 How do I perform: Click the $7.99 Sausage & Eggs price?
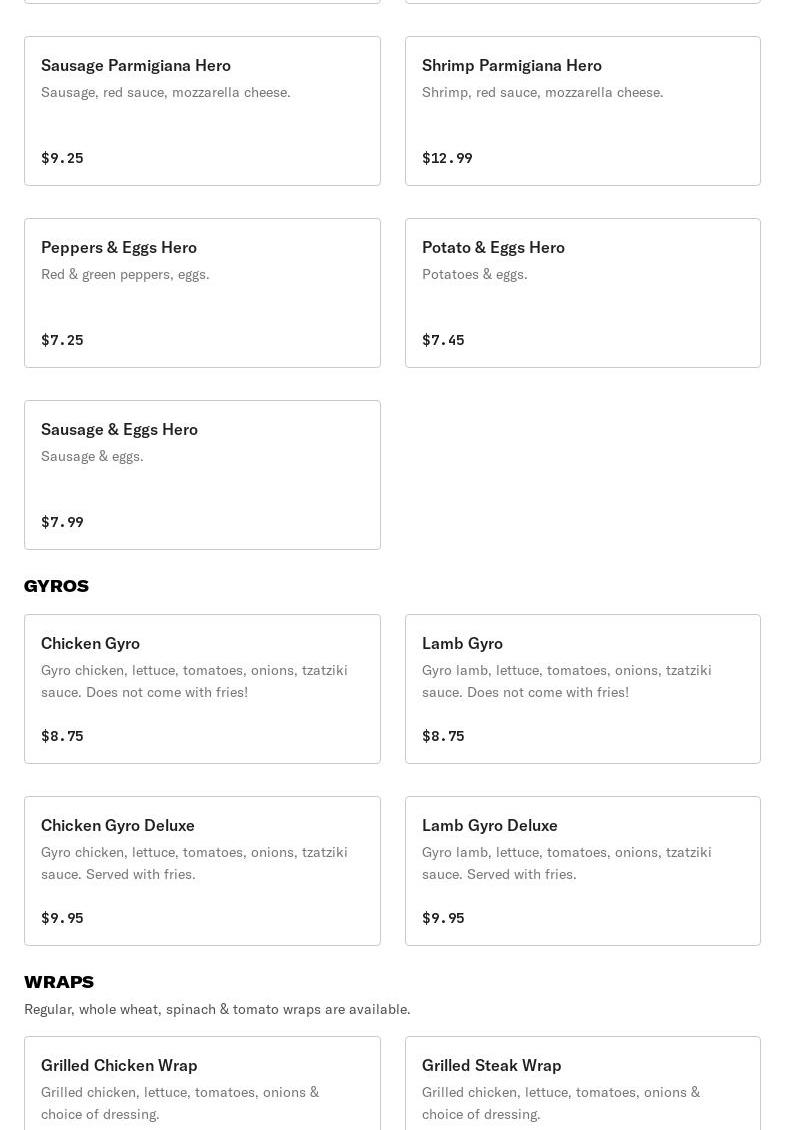tap(62, 522)
